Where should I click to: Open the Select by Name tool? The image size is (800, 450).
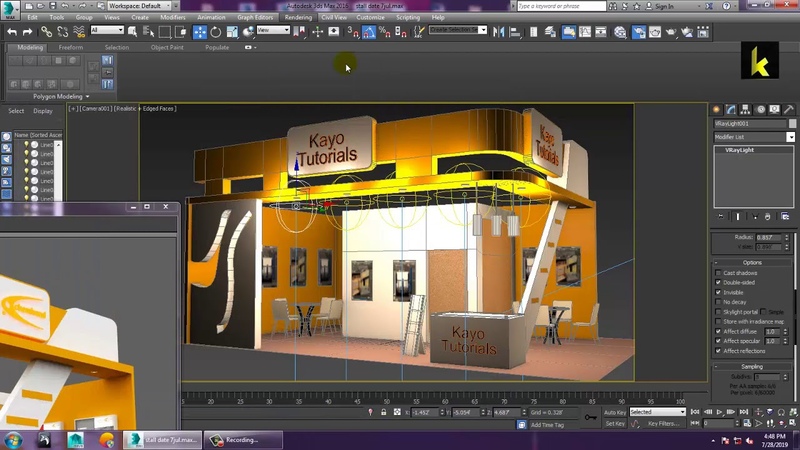[148, 32]
